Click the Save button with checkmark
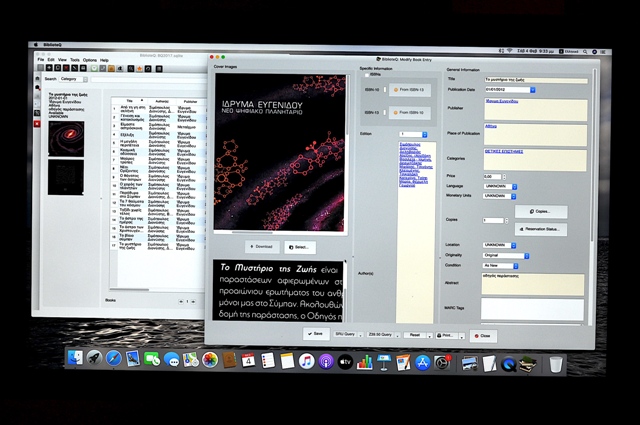This screenshot has width=640, height=425. pos(315,335)
